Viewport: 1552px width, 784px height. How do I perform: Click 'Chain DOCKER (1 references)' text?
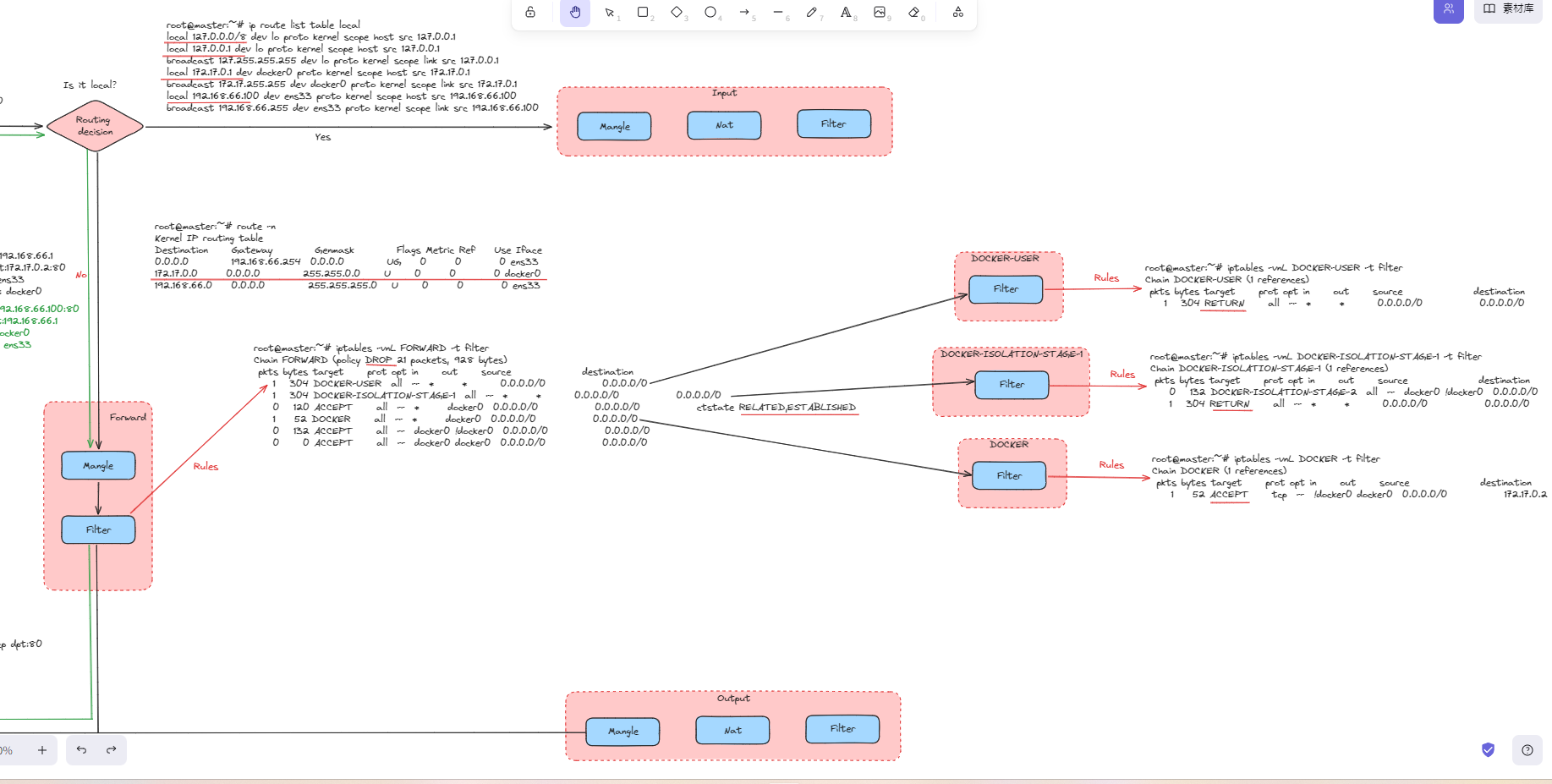[1219, 471]
